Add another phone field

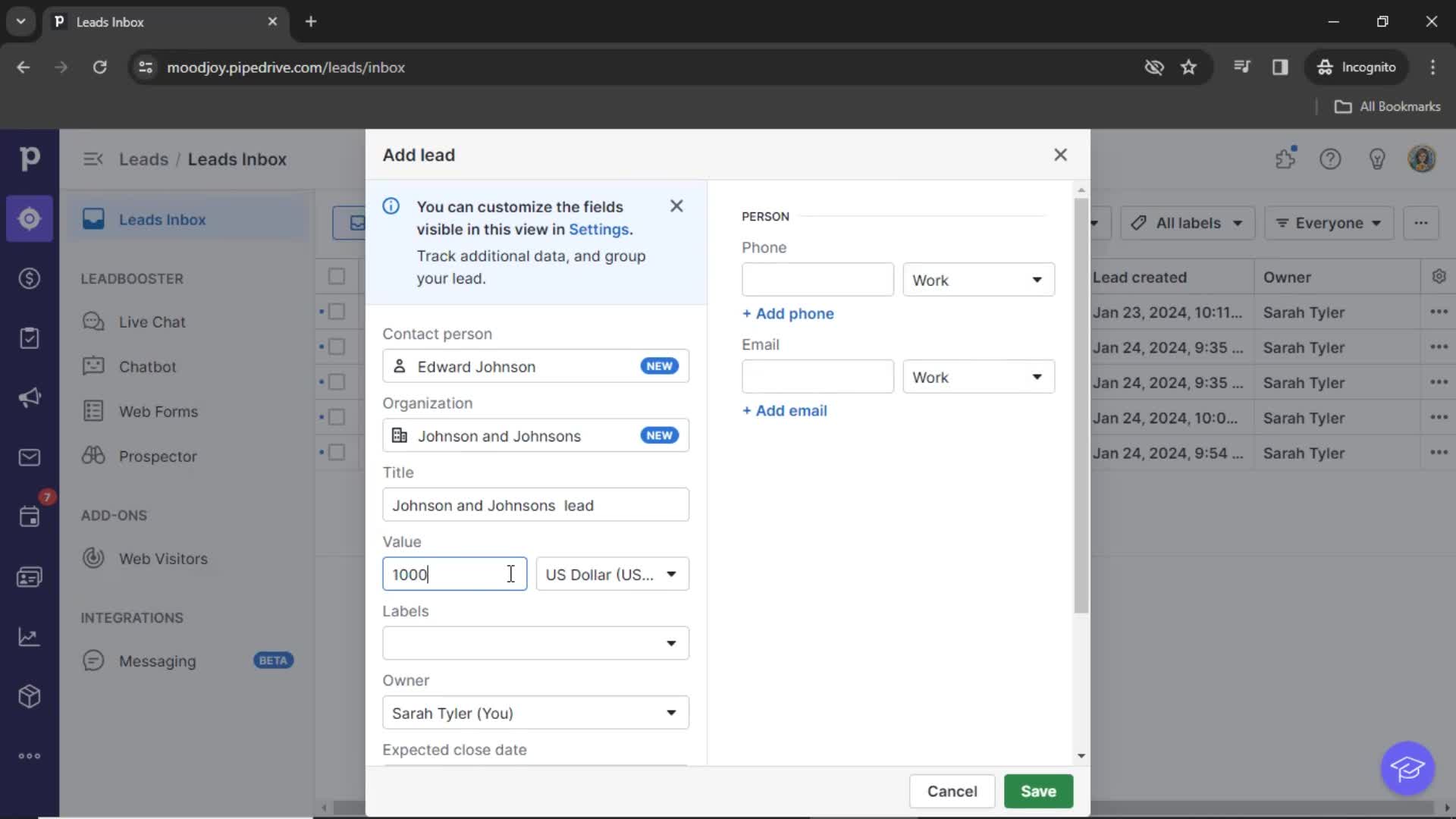(x=788, y=313)
